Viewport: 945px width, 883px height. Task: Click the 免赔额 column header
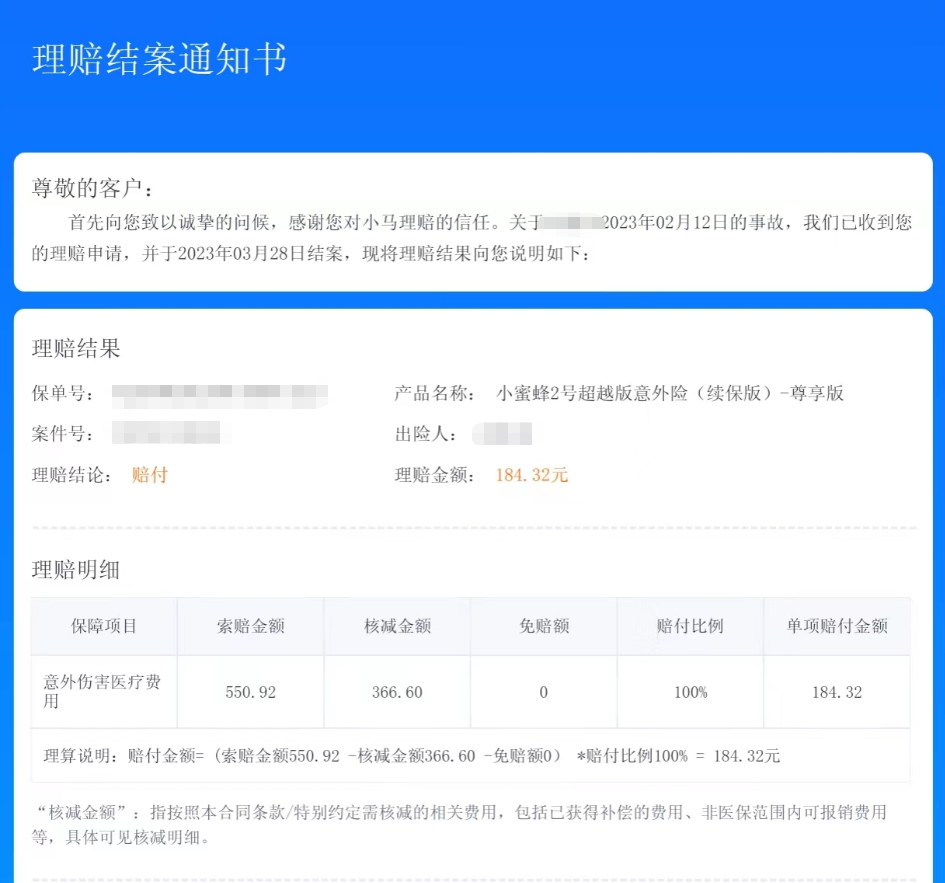(543, 627)
